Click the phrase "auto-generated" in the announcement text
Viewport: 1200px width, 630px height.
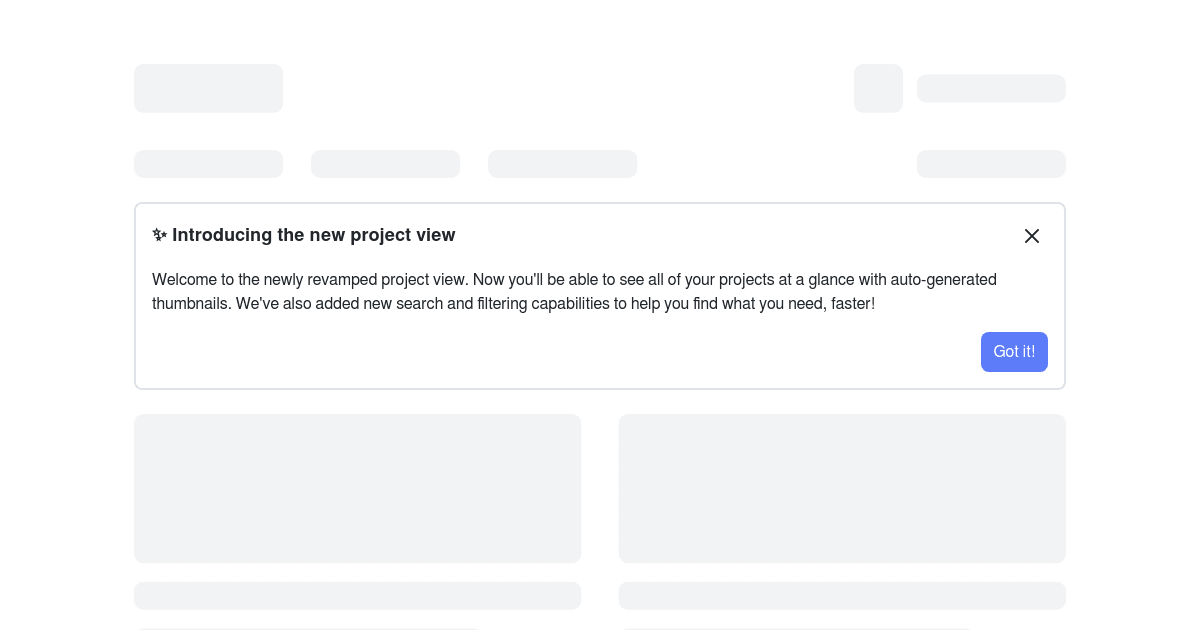(943, 280)
